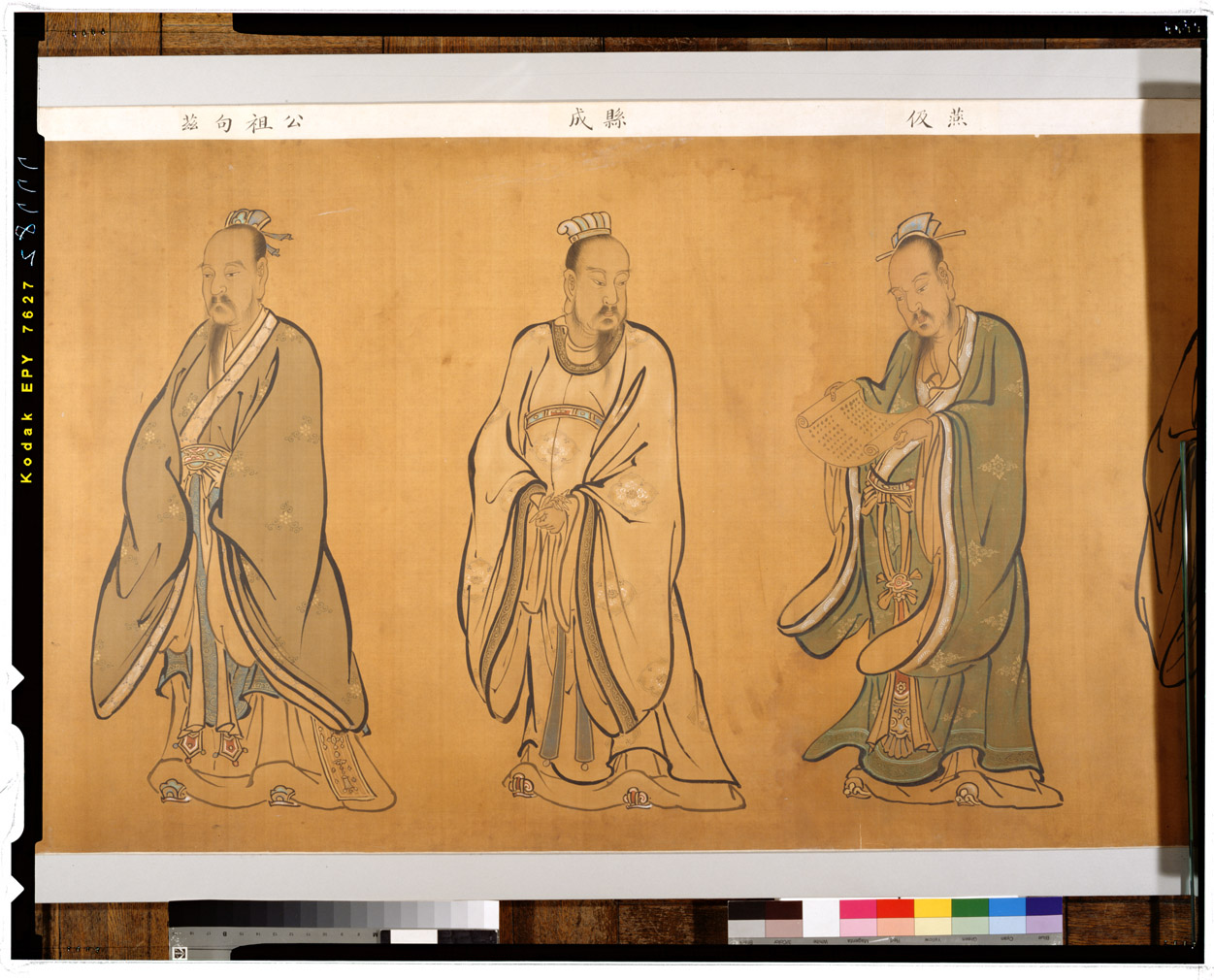Pick the cyan patch on the color chart
The image size is (1214, 980).
[1006, 908]
